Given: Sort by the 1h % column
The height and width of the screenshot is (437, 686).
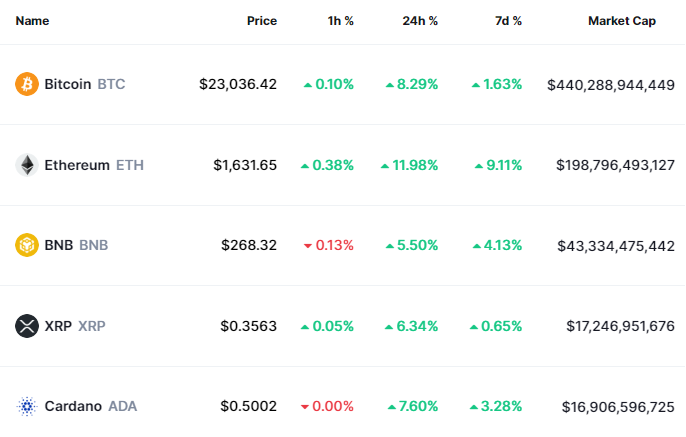Looking at the screenshot, I should click(340, 20).
